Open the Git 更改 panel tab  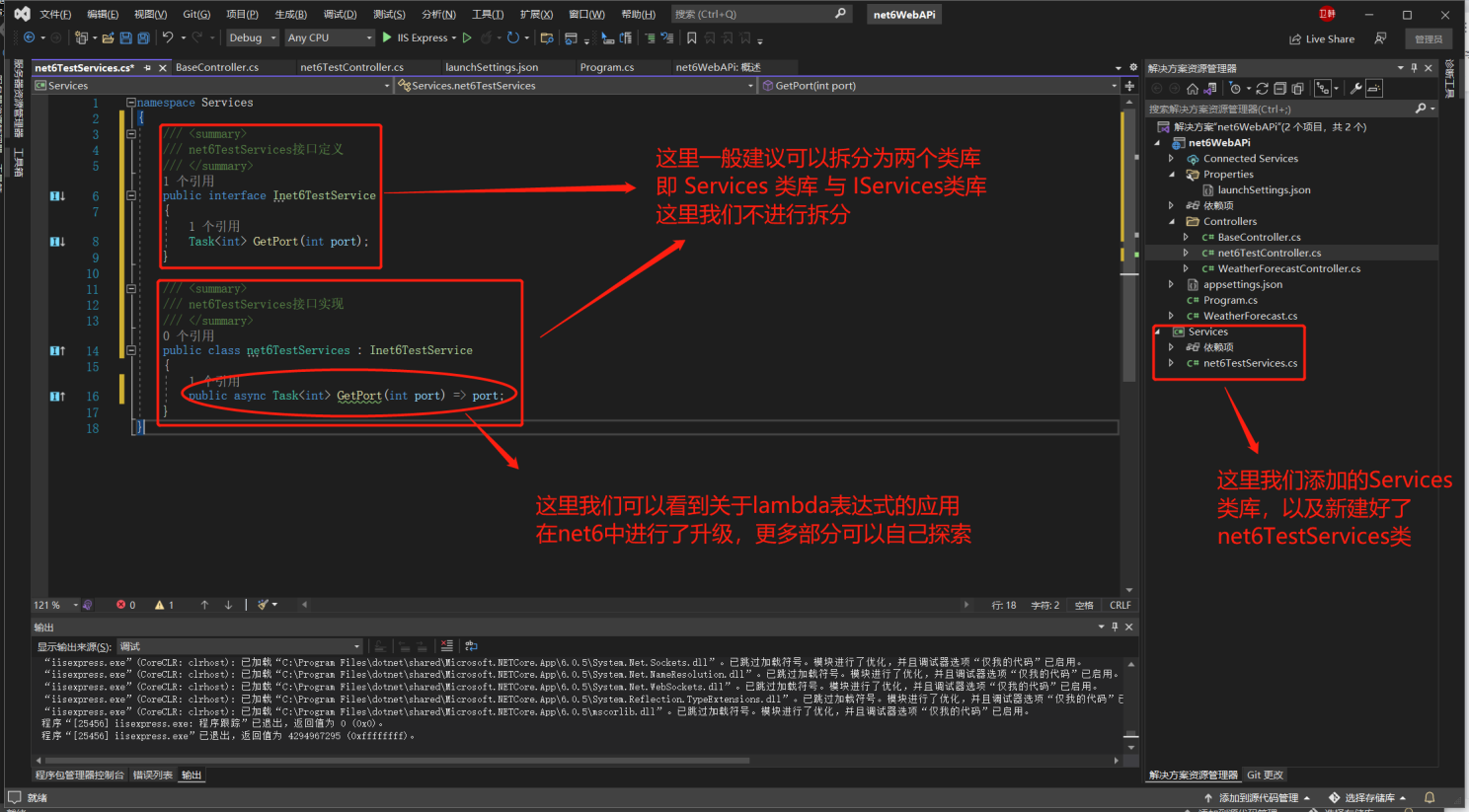click(x=1265, y=775)
